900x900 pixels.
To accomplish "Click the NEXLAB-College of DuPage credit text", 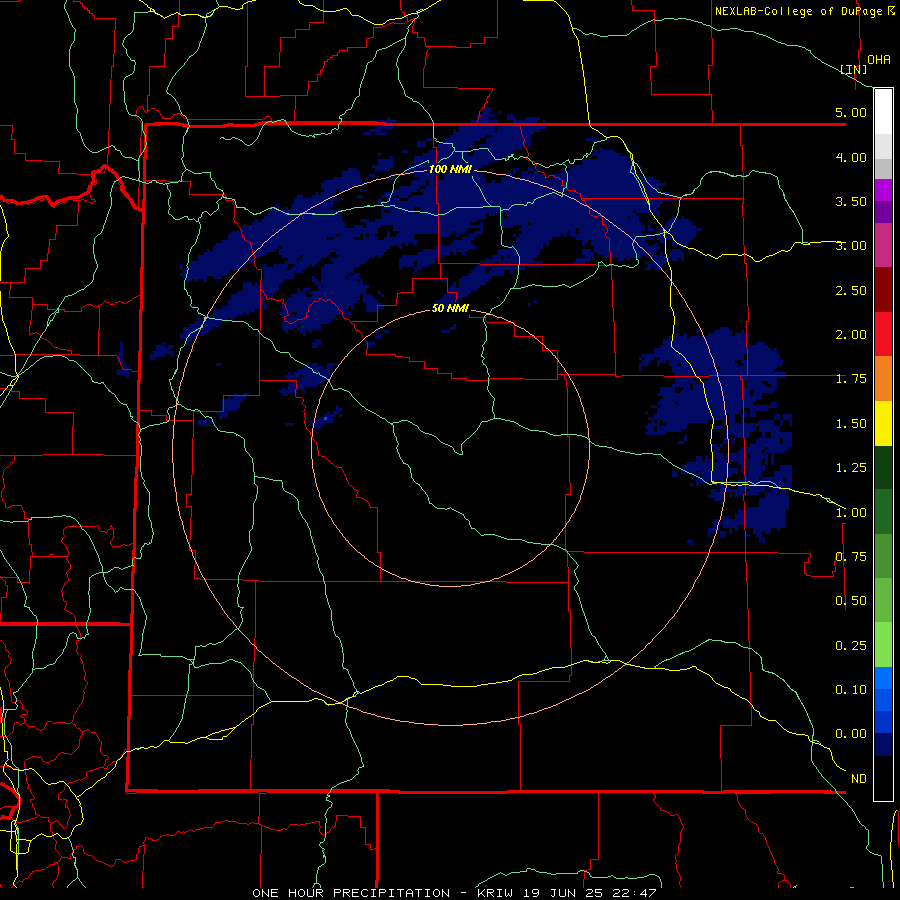I will 798,11.
